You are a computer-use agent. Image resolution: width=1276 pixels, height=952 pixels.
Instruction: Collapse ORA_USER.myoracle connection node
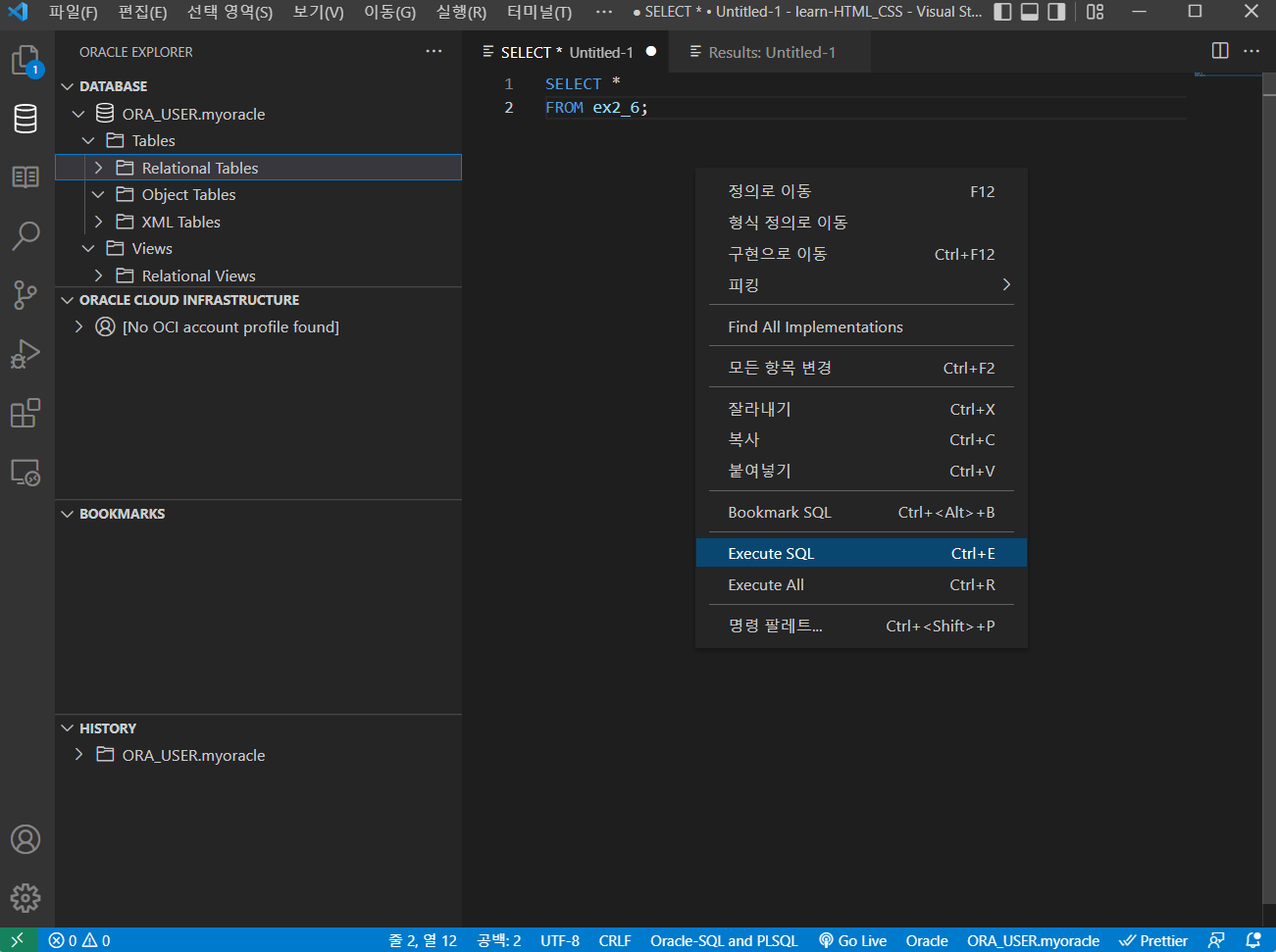pyautogui.click(x=78, y=114)
